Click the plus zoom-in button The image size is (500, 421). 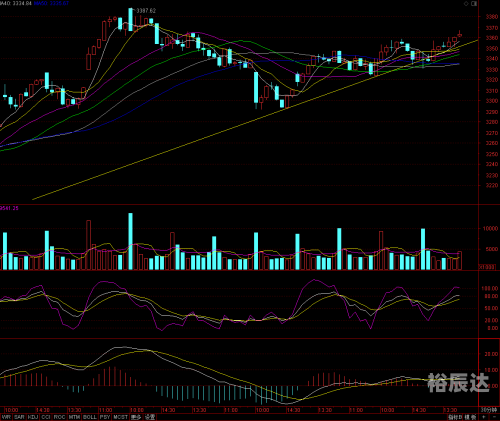[484, 417]
